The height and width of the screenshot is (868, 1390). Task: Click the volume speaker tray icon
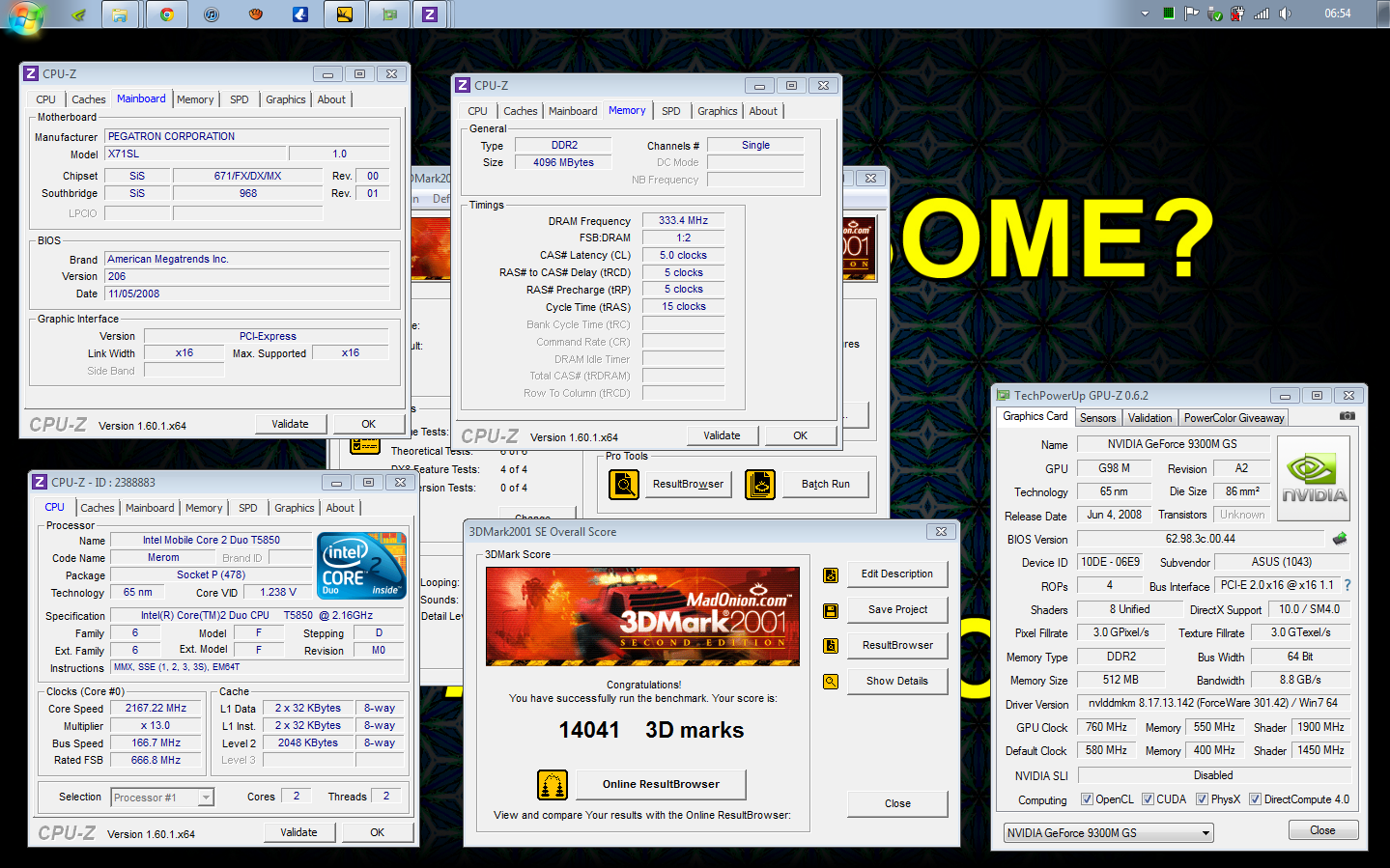click(x=1285, y=14)
